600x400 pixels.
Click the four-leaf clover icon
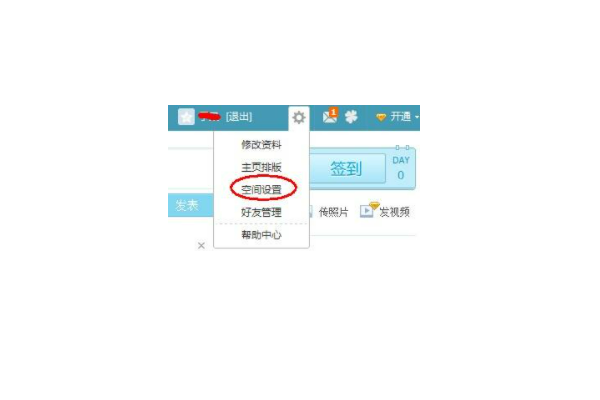(x=351, y=117)
